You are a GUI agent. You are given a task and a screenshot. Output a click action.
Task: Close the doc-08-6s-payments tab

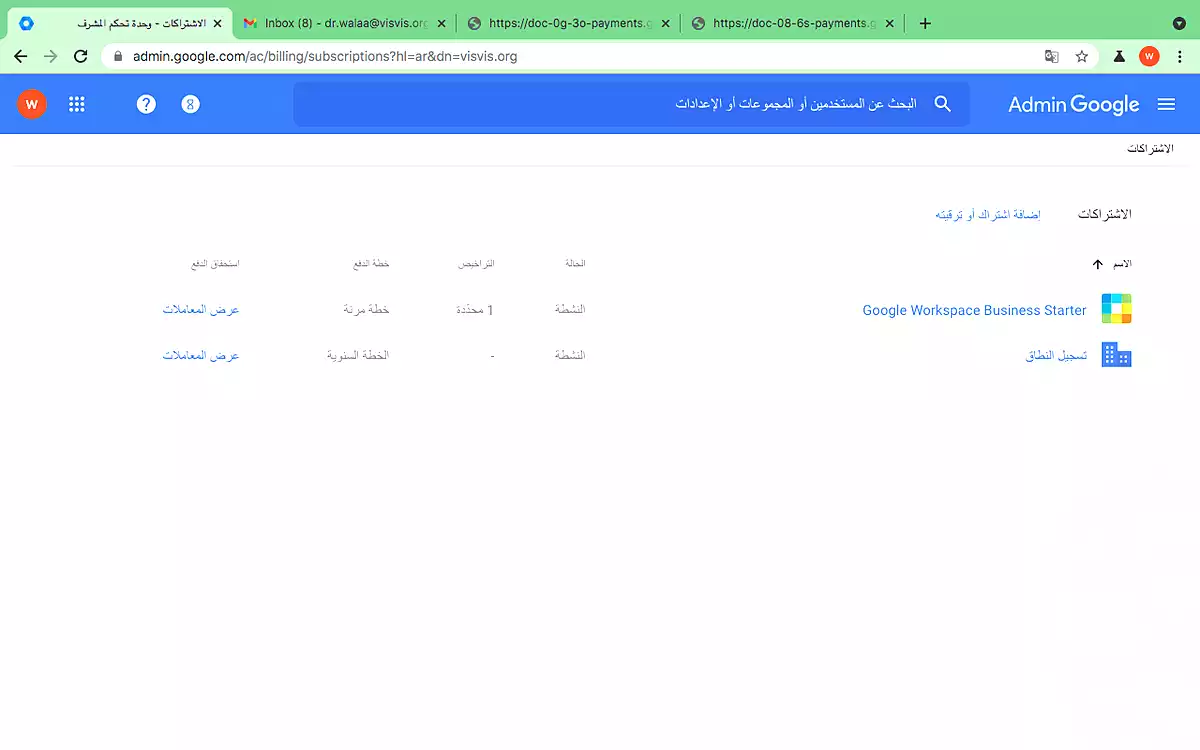point(889,23)
